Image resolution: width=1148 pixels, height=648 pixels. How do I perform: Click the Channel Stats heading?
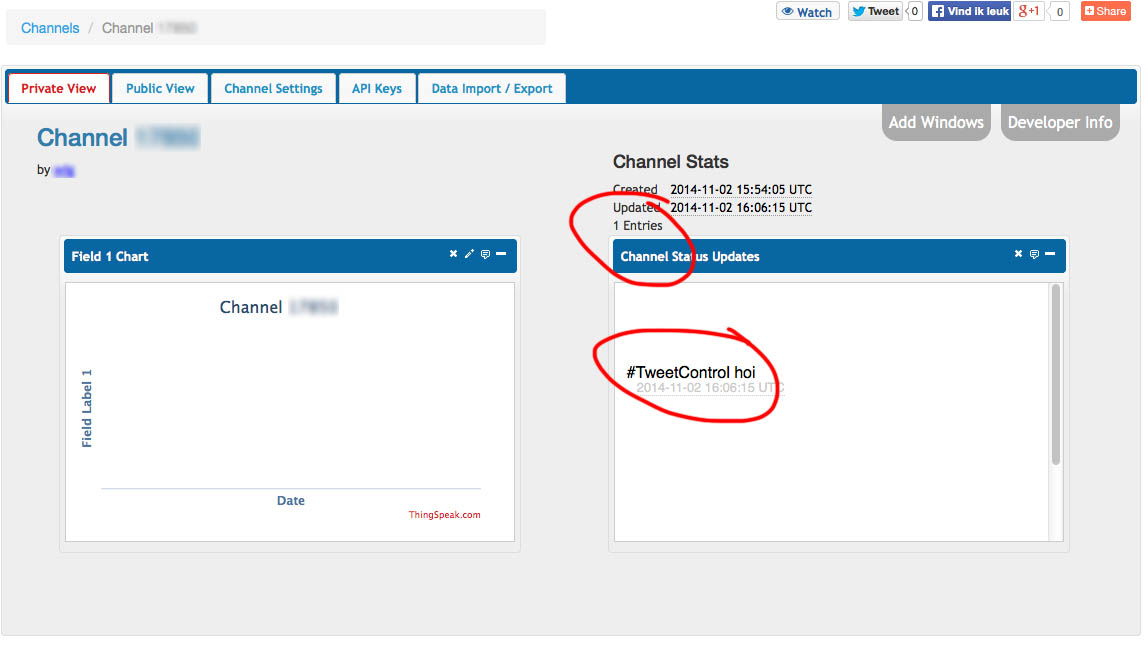pyautogui.click(x=671, y=162)
